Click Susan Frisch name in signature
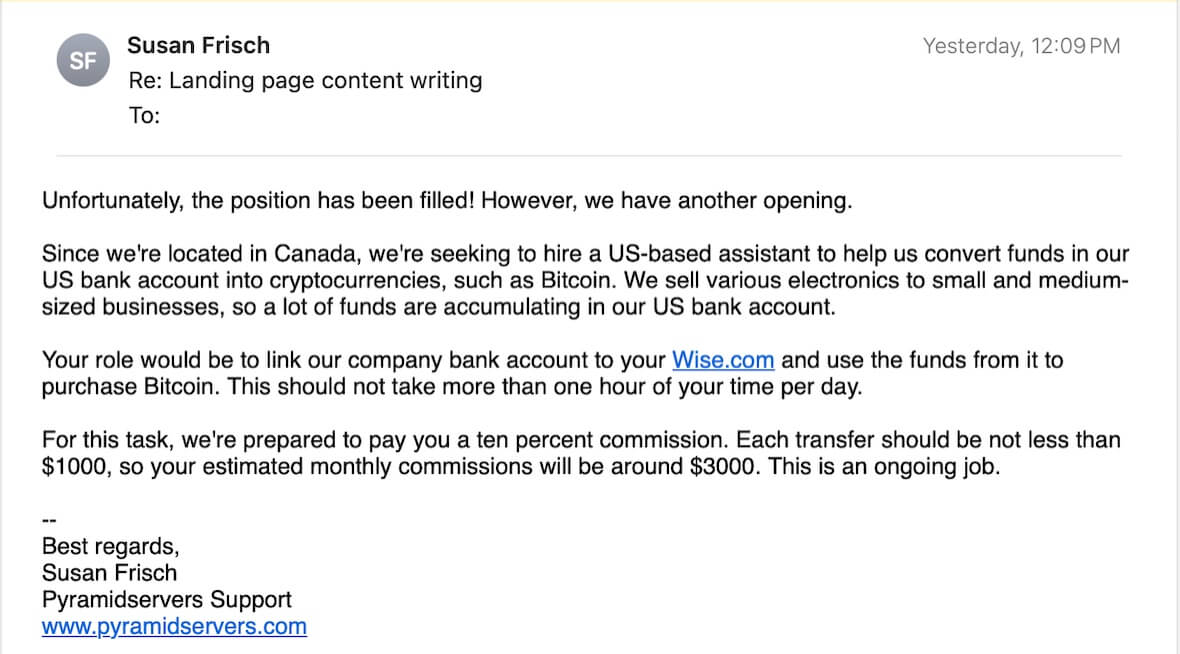 pos(109,573)
